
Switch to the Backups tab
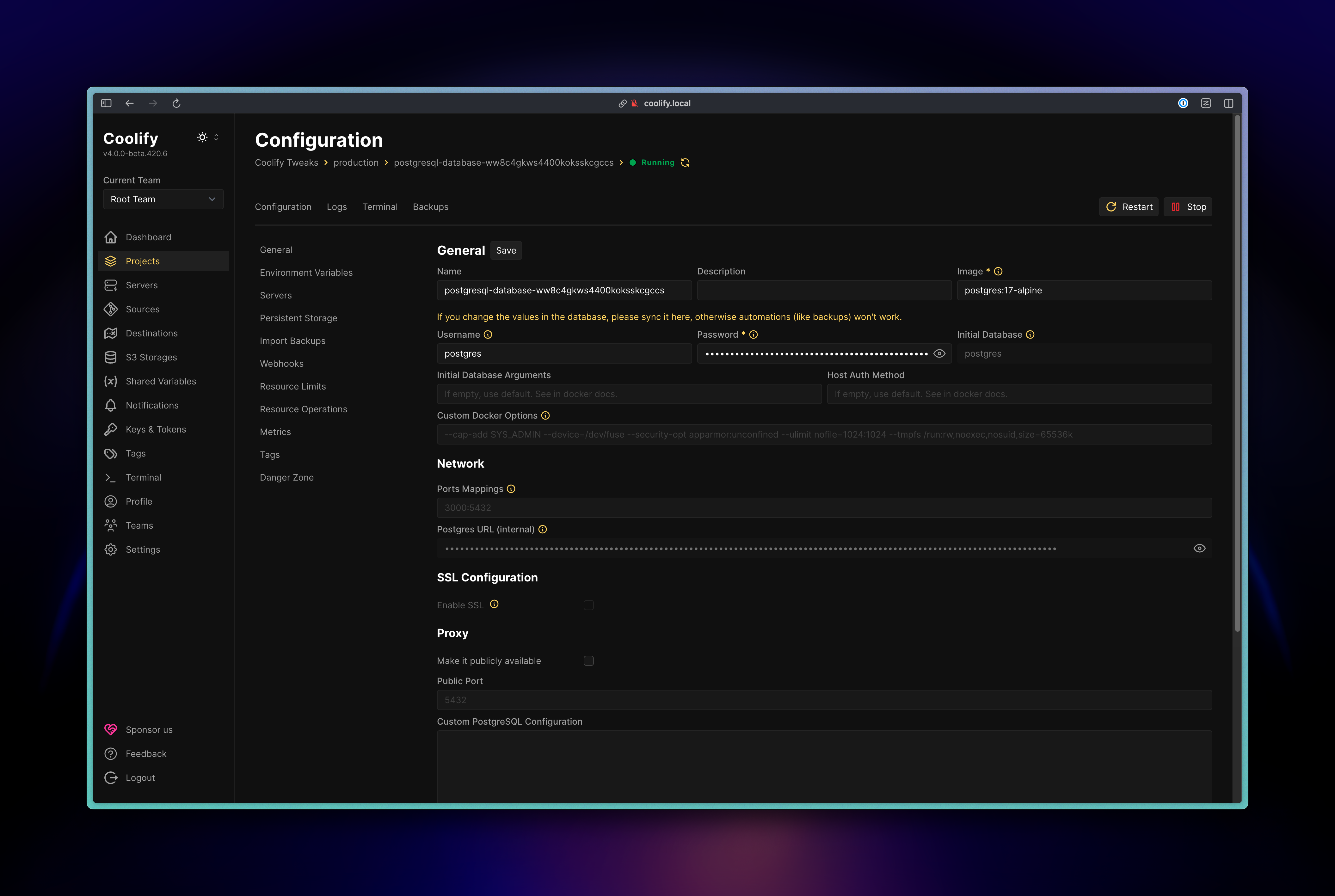pyautogui.click(x=430, y=207)
